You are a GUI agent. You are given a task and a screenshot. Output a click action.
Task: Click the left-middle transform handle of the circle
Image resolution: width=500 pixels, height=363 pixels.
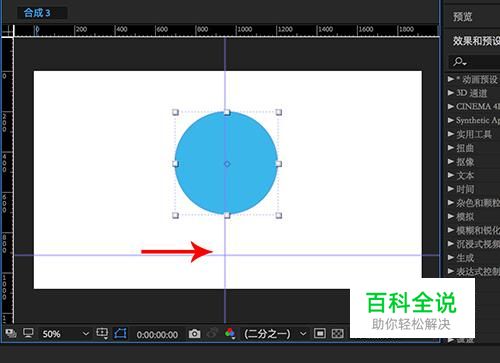[175, 164]
